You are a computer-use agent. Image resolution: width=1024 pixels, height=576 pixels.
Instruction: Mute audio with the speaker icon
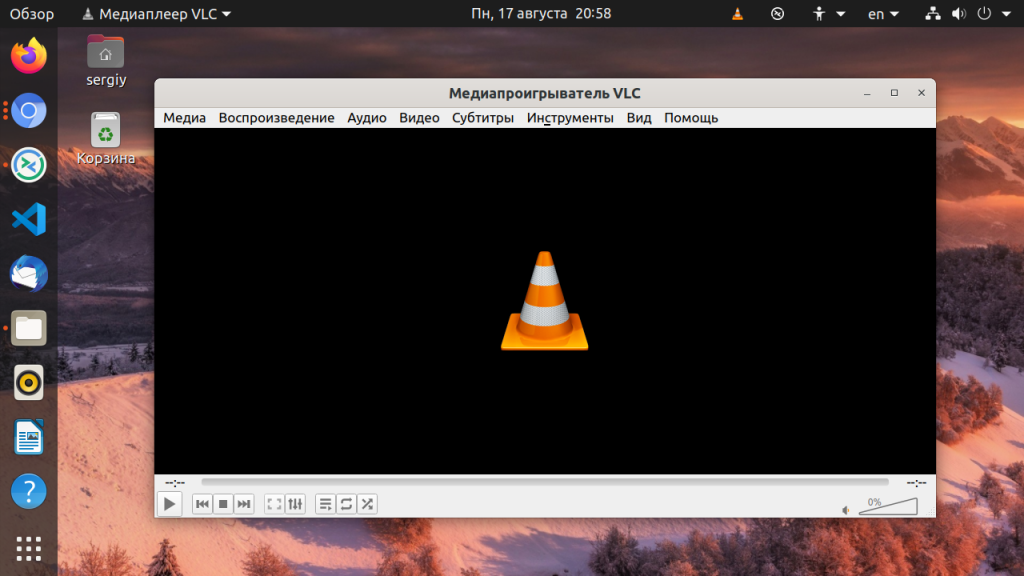(846, 510)
